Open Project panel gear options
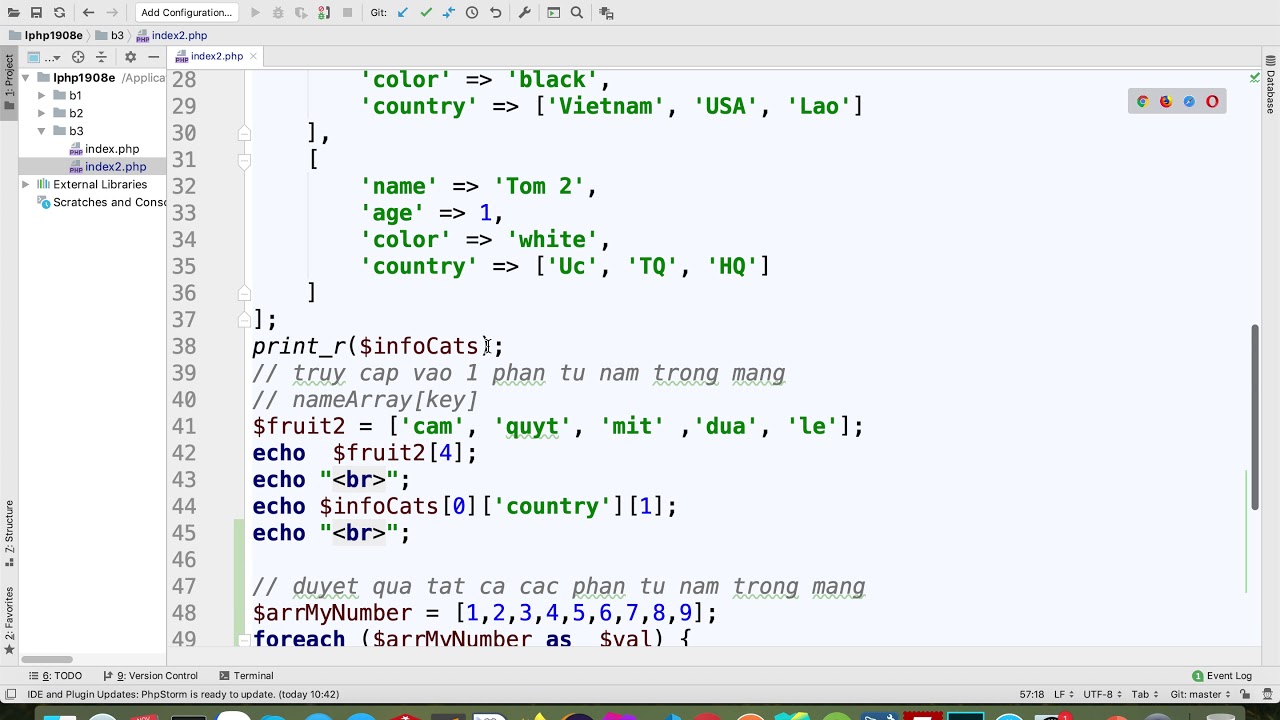Viewport: 1280px width, 720px height. (x=130, y=57)
